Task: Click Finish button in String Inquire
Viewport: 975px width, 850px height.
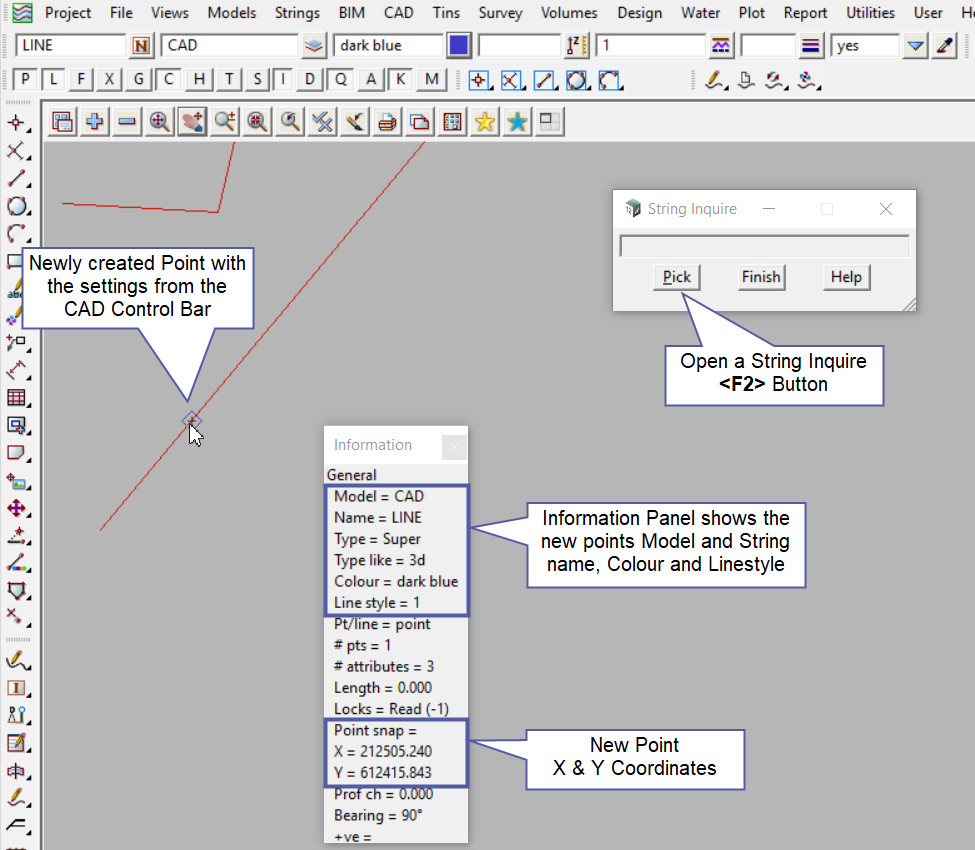Action: [761, 277]
